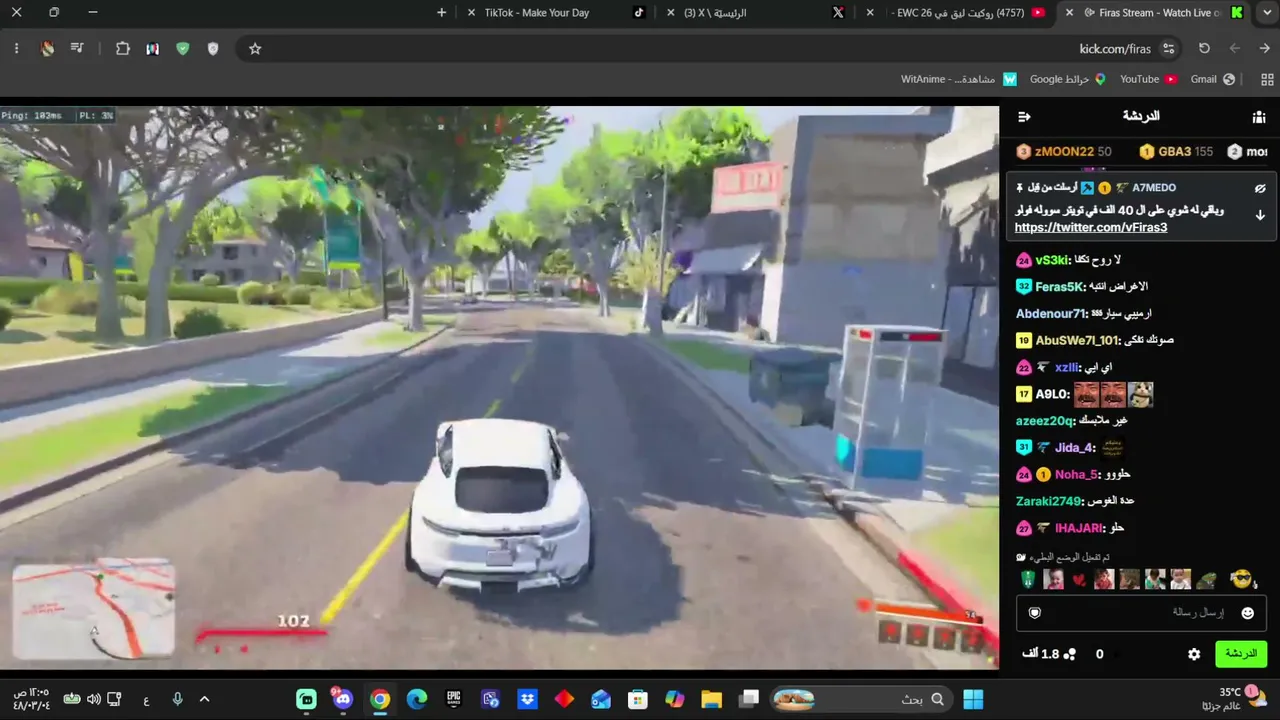The height and width of the screenshot is (720, 1280).
Task: Open the chat users list icon
Action: pyautogui.click(x=1259, y=117)
